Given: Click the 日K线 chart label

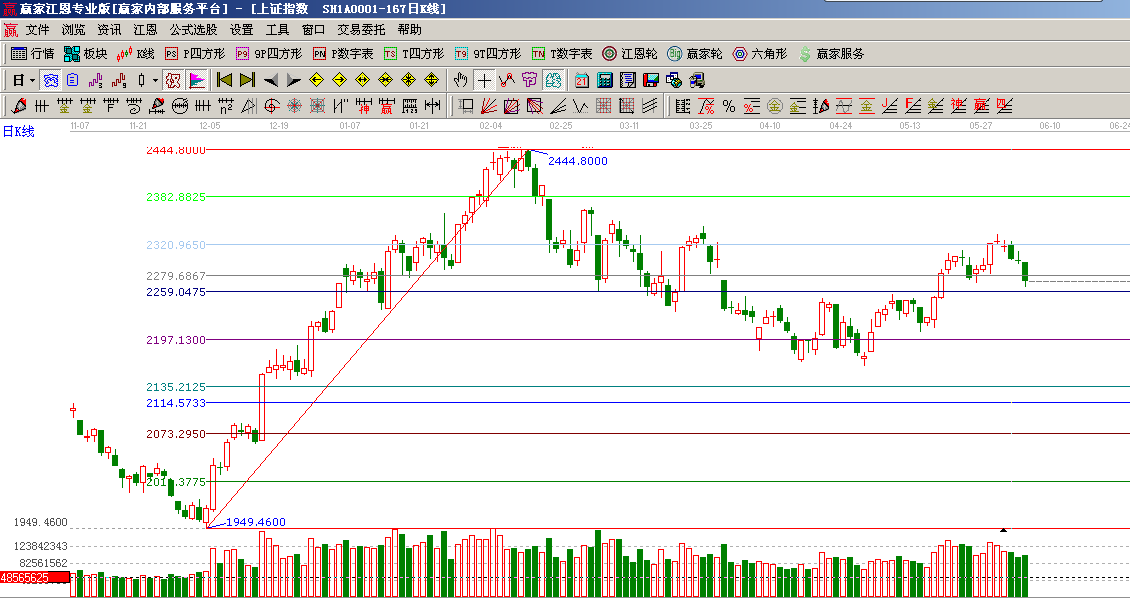Looking at the screenshot, I should coord(18,132).
